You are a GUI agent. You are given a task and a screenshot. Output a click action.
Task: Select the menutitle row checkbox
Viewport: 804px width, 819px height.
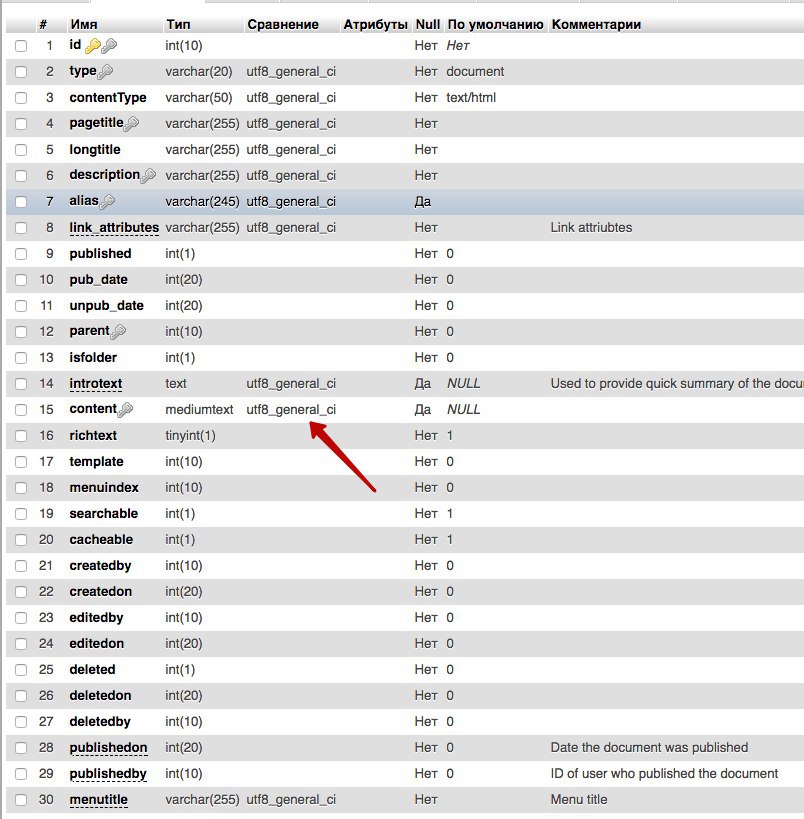tap(21, 800)
